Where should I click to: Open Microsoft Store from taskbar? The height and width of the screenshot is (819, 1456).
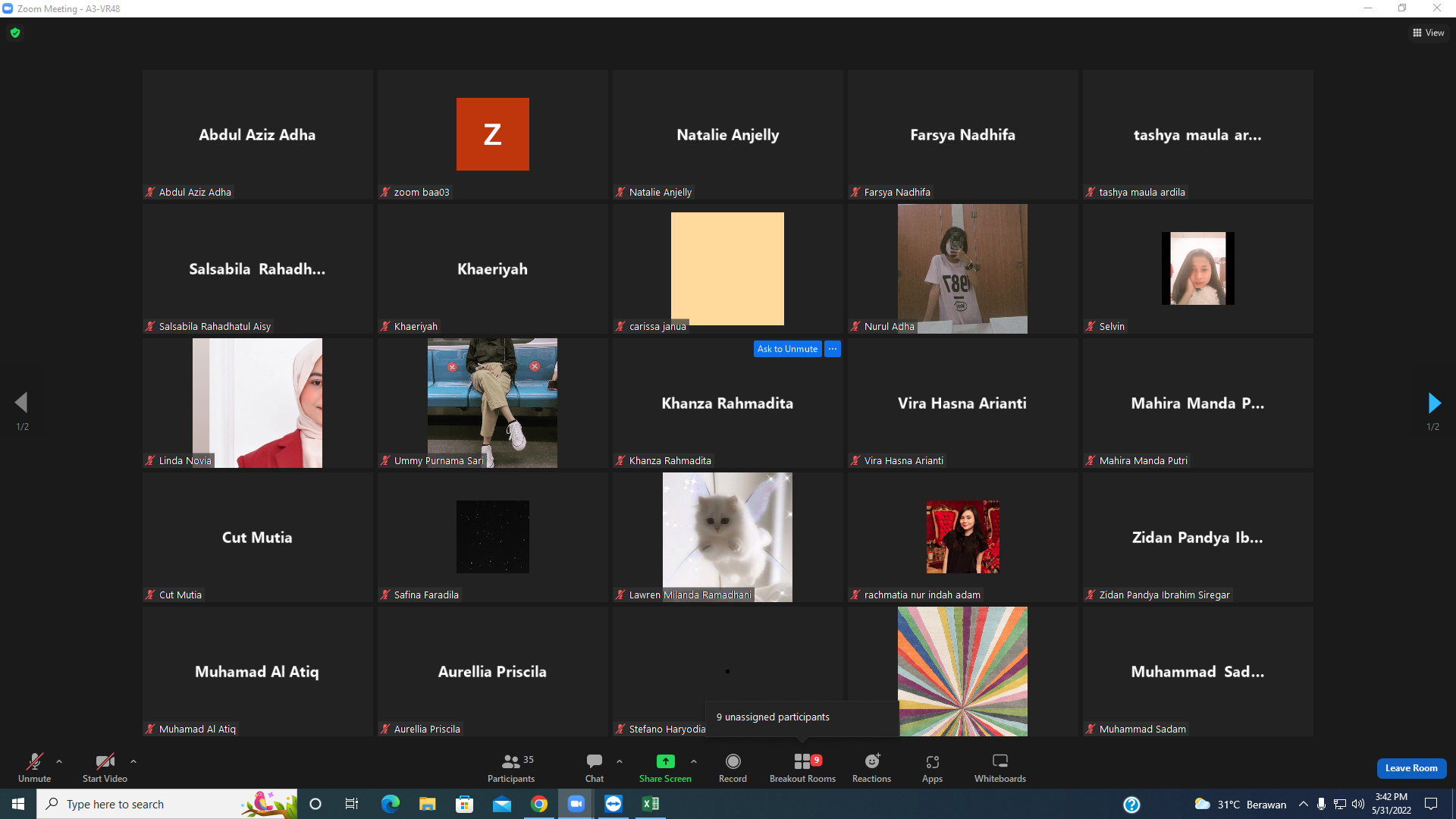point(464,804)
